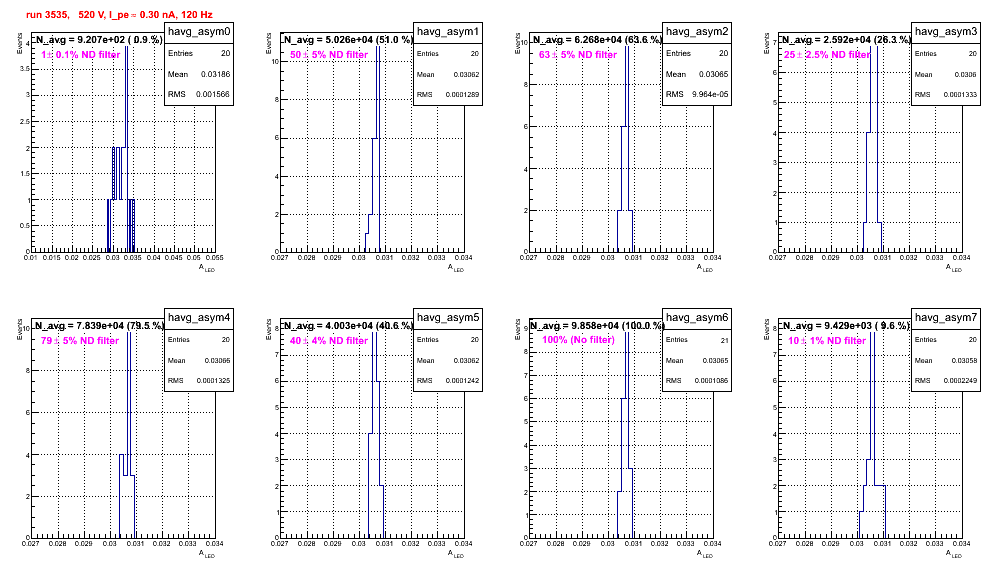Click the N_avg = 9.207e+02 label
Screen dimensions: 996x572
pos(98,40)
